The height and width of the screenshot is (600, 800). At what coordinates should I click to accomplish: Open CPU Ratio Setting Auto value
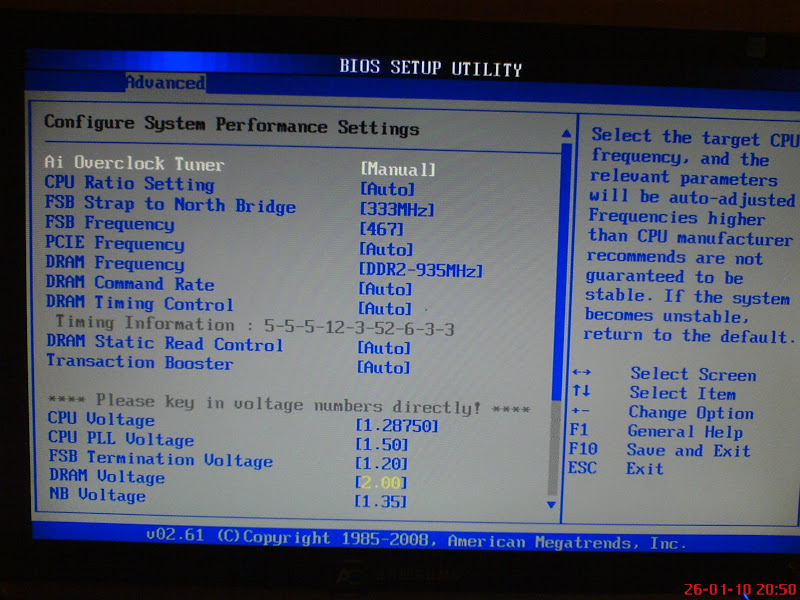[388, 189]
